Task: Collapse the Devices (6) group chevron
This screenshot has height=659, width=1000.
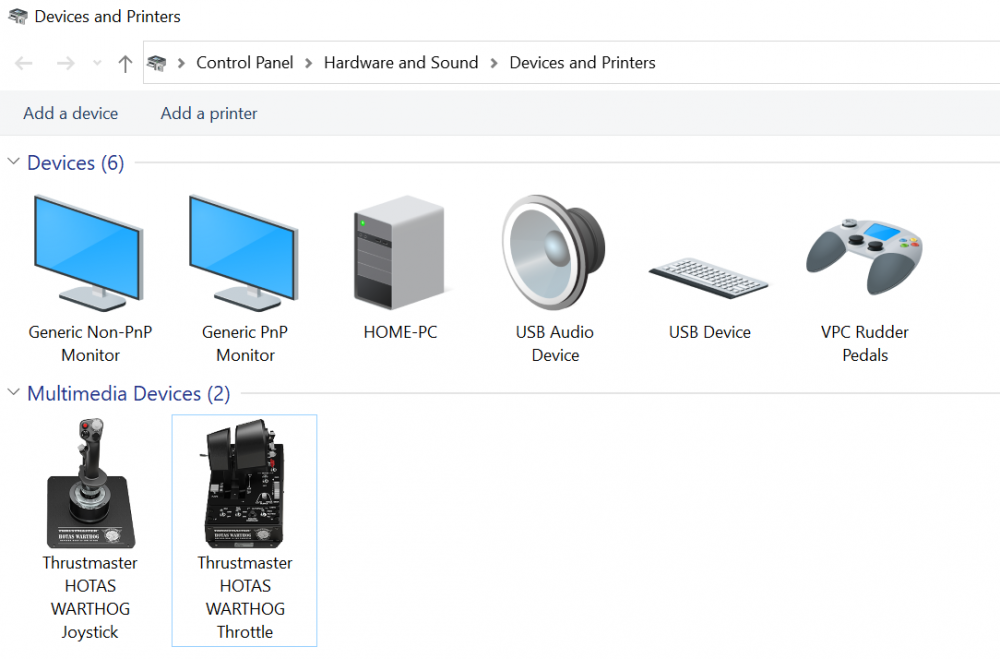Action: coord(13,162)
